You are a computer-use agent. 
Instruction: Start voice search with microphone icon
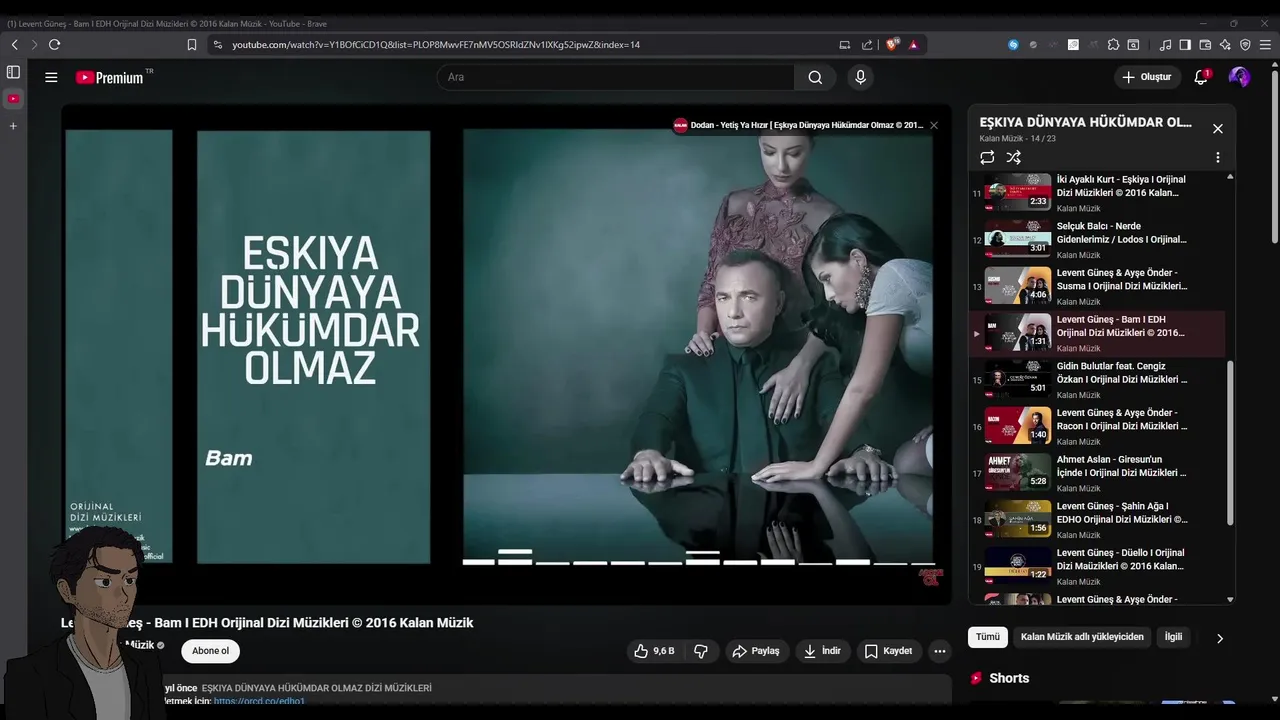pos(860,77)
